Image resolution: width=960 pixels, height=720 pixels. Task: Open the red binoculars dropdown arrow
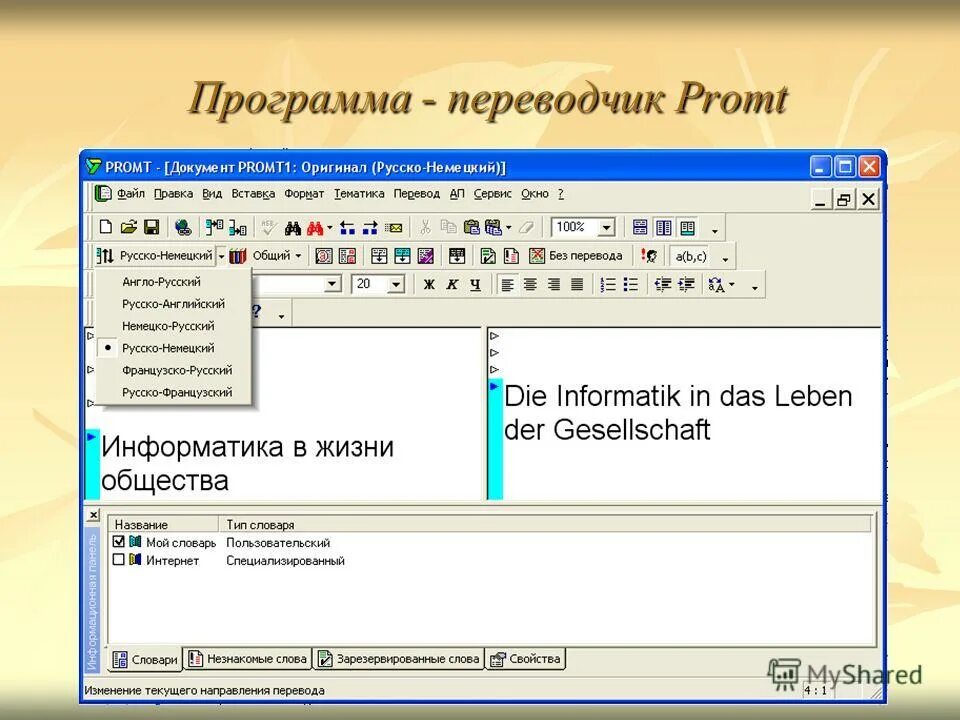tap(329, 228)
